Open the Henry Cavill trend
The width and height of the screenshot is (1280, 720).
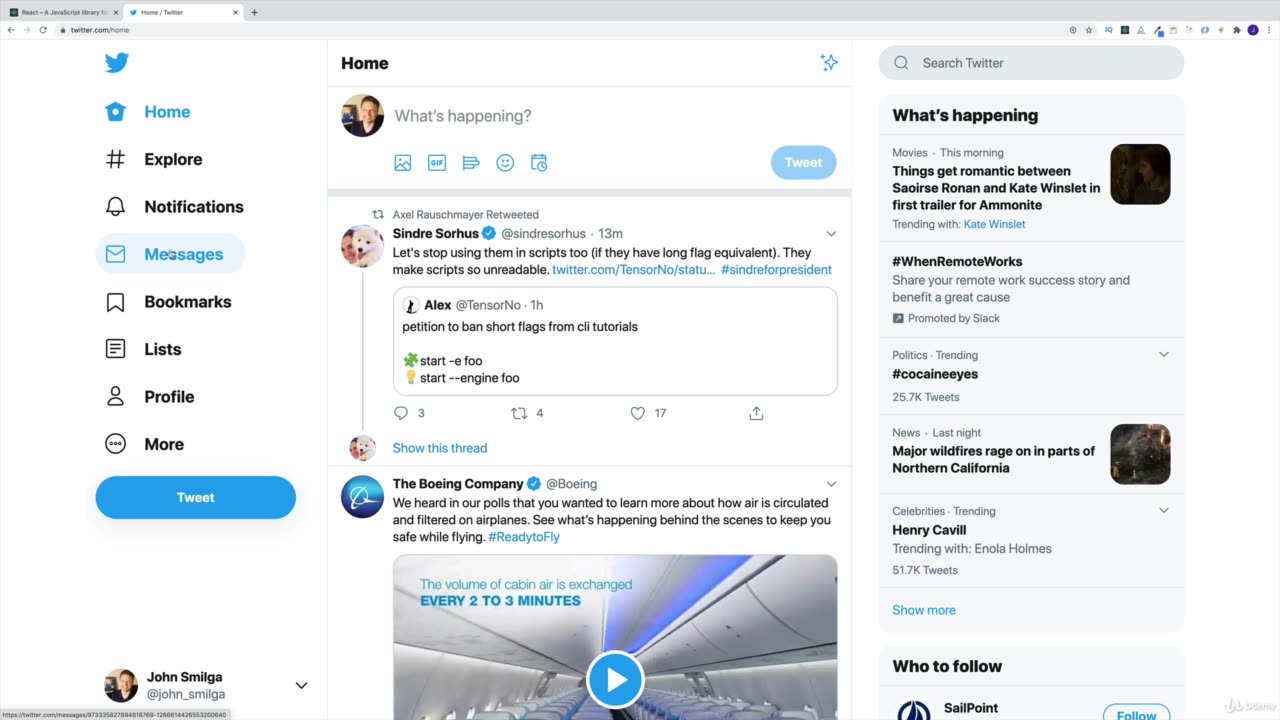[1031, 540]
